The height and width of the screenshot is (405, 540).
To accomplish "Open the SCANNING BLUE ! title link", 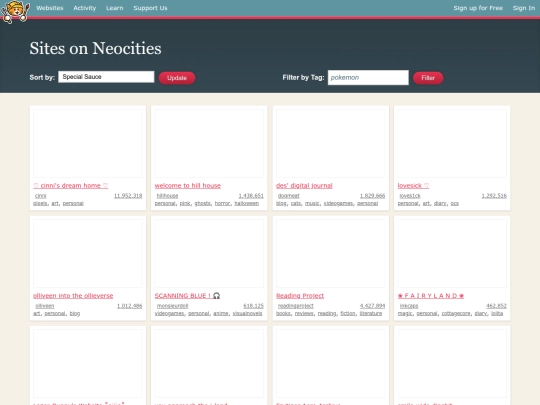I will (x=187, y=295).
